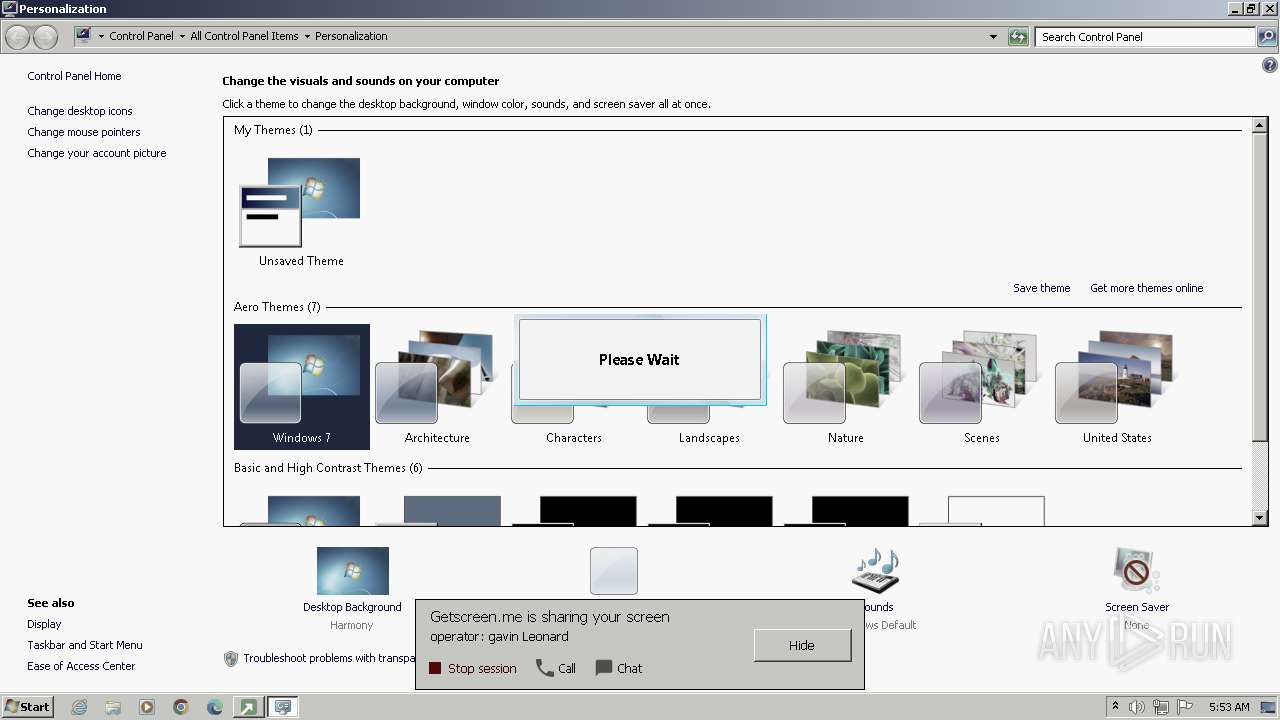Select the Nature theme
This screenshot has height=720, width=1280.
point(845,387)
